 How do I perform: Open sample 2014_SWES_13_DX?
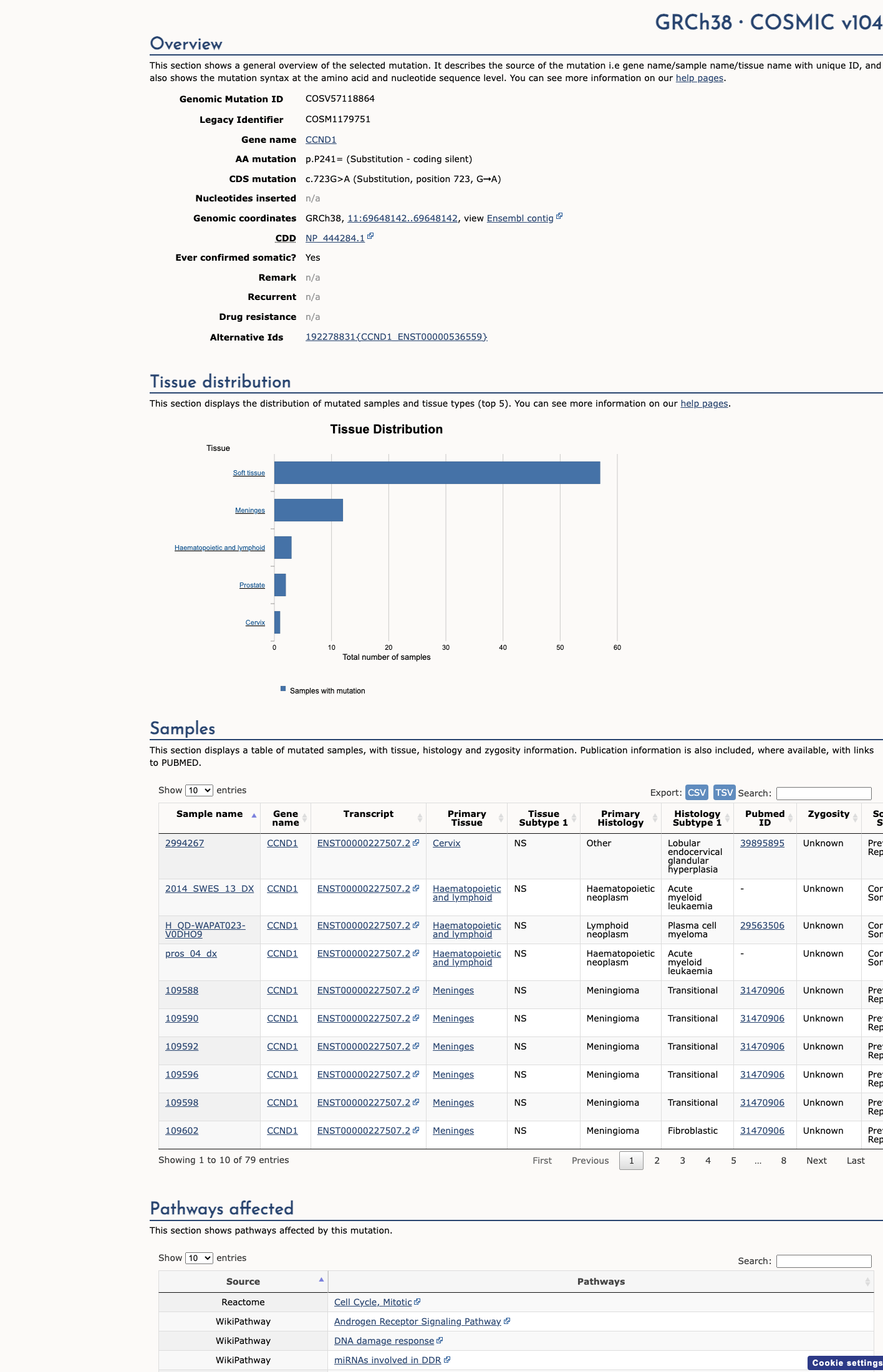coord(210,889)
